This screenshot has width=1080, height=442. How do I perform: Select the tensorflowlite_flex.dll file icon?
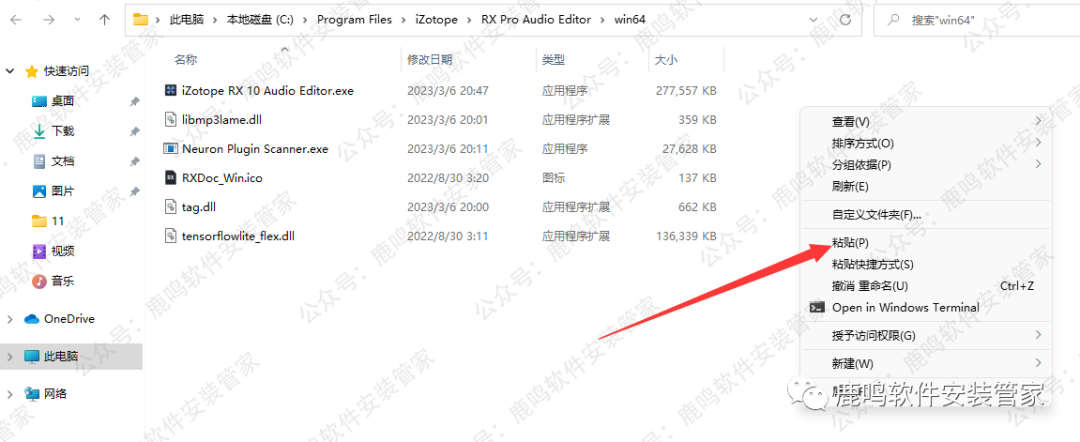171,235
